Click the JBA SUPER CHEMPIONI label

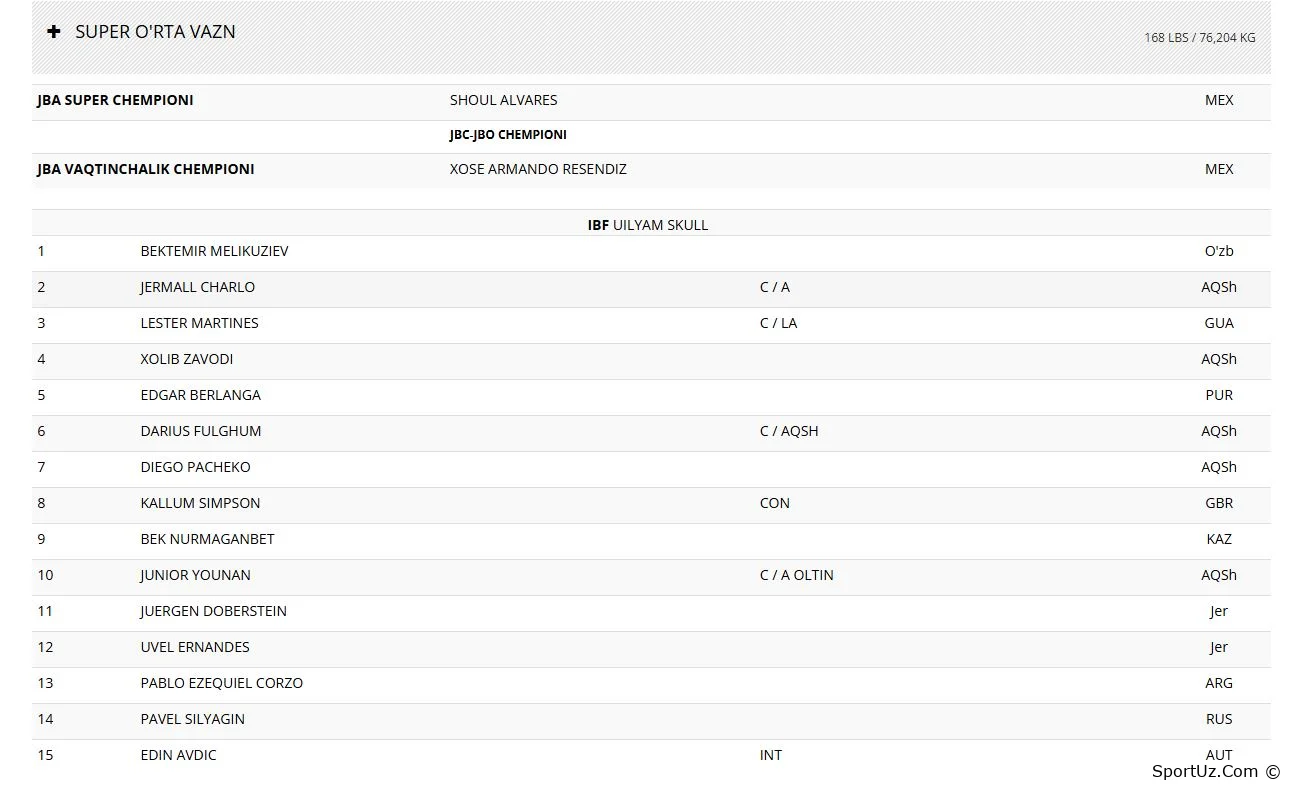tap(116, 100)
